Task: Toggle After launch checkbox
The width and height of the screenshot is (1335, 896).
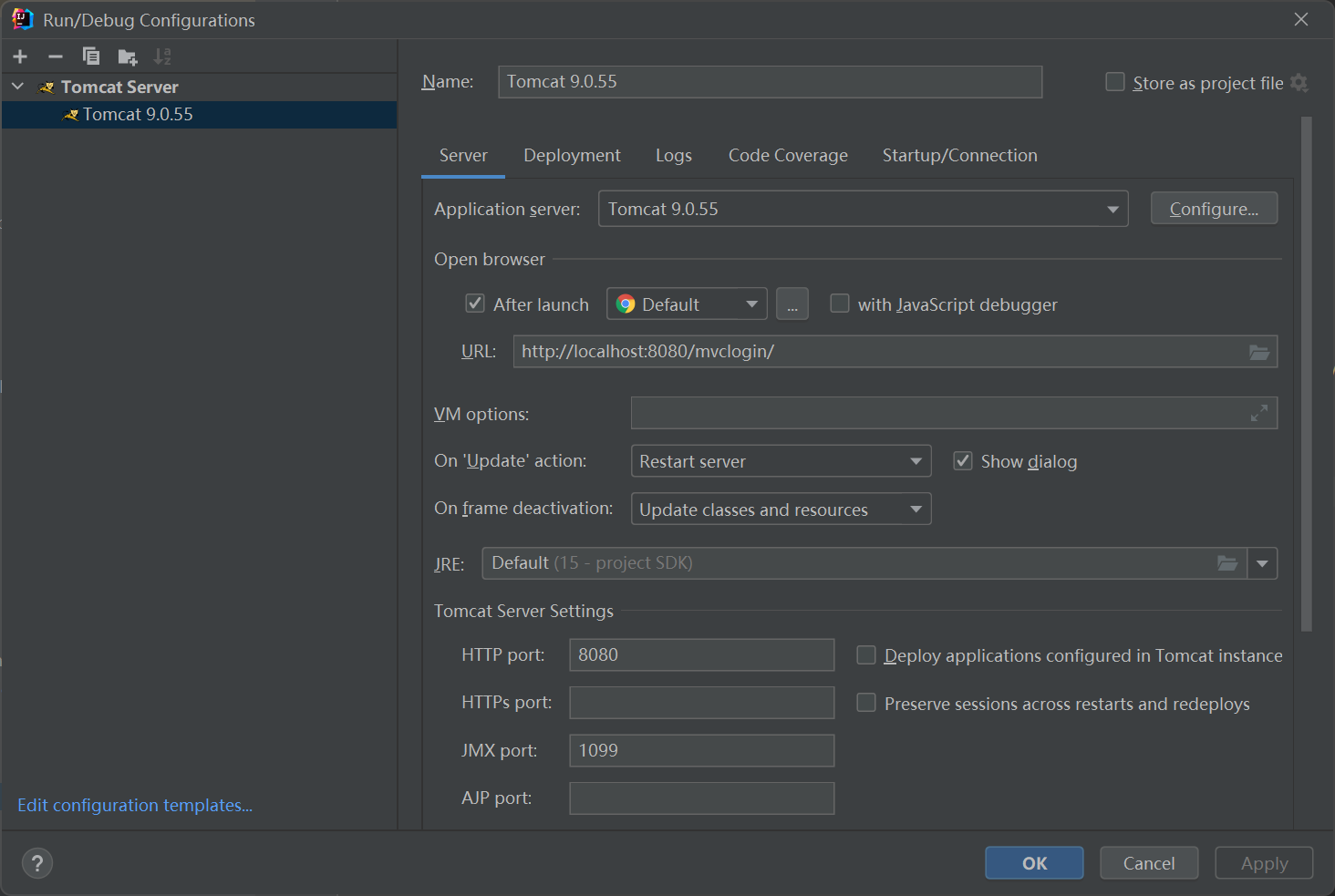Action: pos(475,304)
